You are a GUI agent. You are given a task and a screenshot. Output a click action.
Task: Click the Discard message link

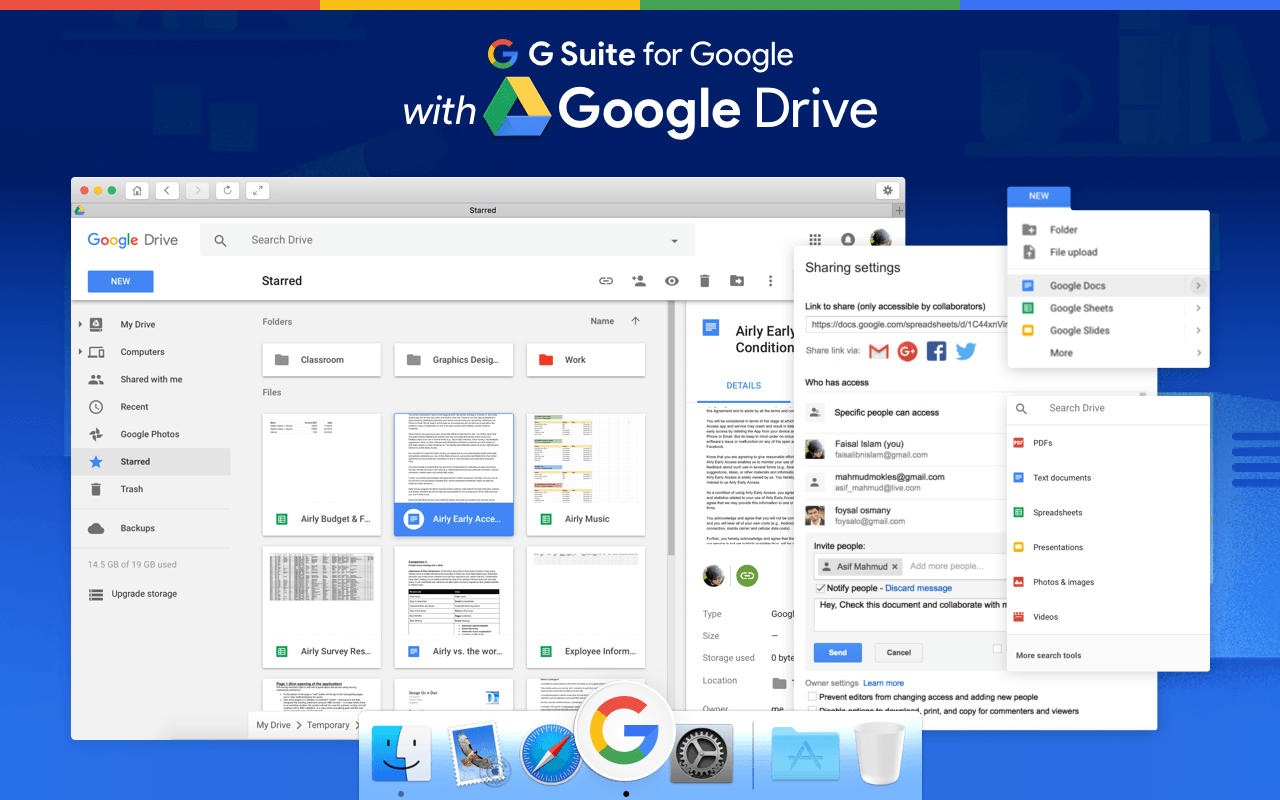coord(918,588)
